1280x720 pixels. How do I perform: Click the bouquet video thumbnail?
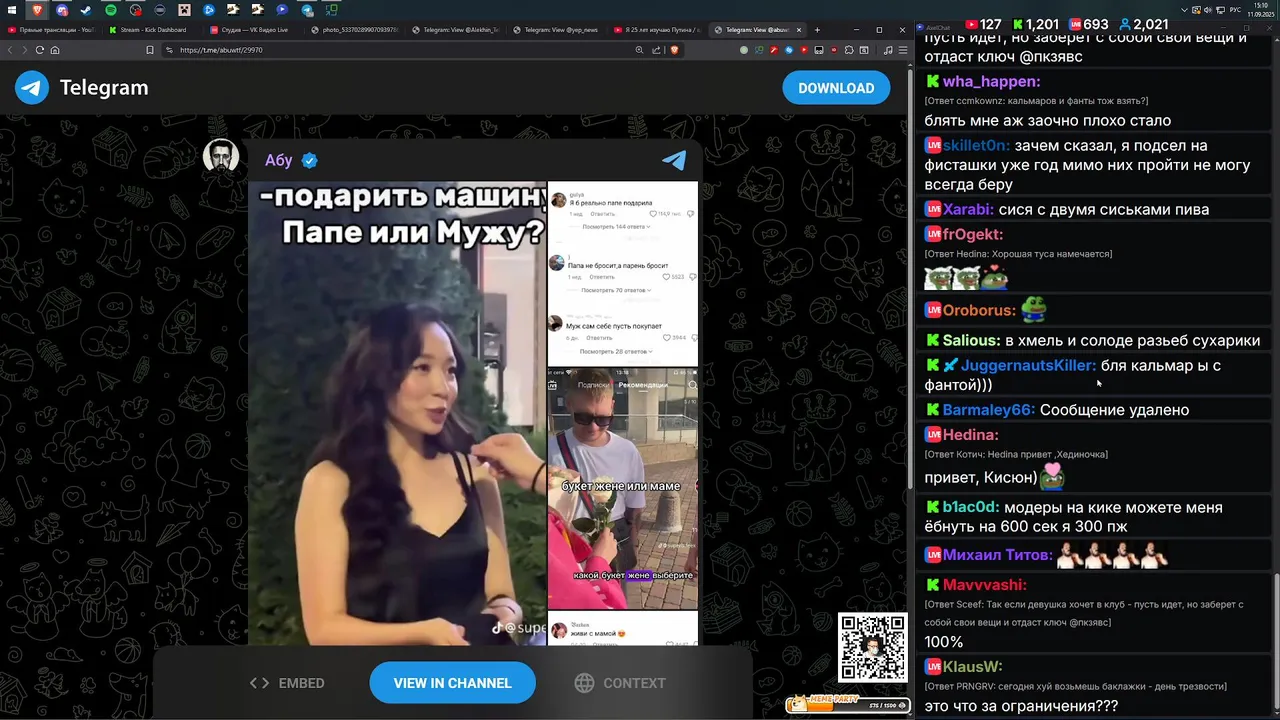pos(622,488)
